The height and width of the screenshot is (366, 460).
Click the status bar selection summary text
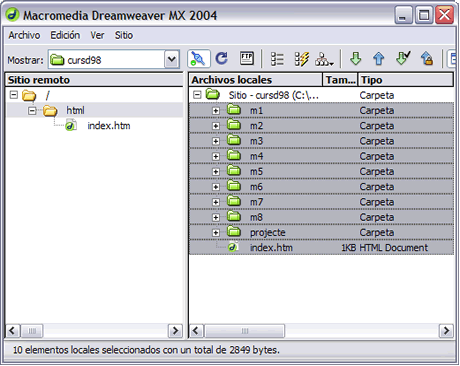[146, 350]
